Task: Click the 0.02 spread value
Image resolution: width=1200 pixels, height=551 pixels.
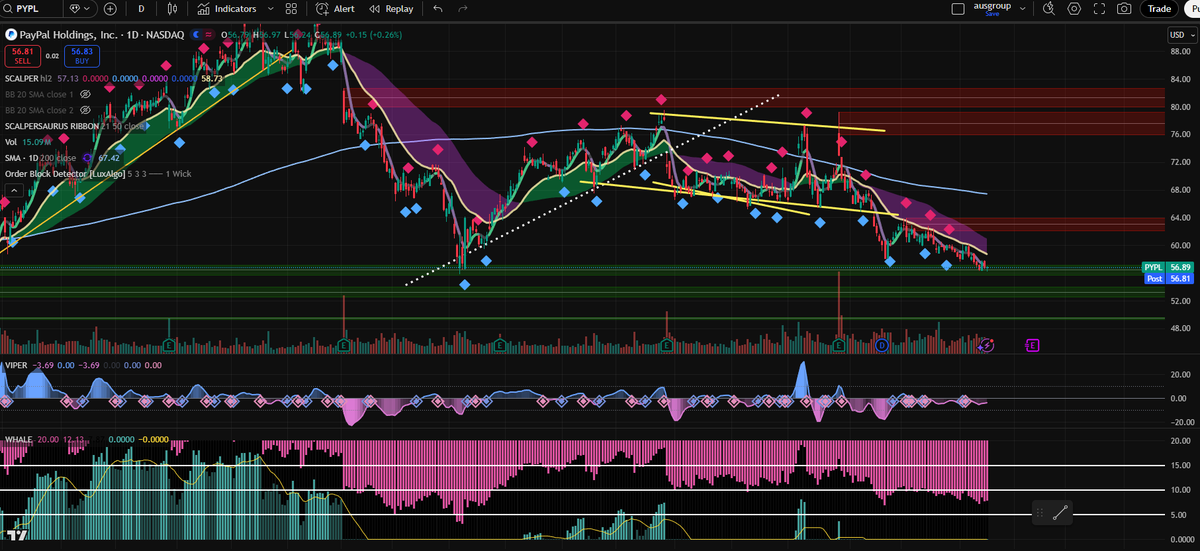Action: pos(51,56)
